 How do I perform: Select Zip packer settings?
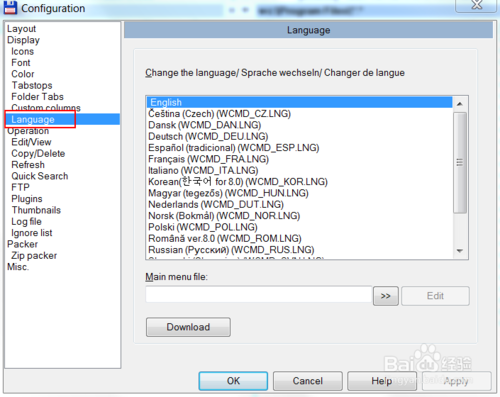pos(34,255)
